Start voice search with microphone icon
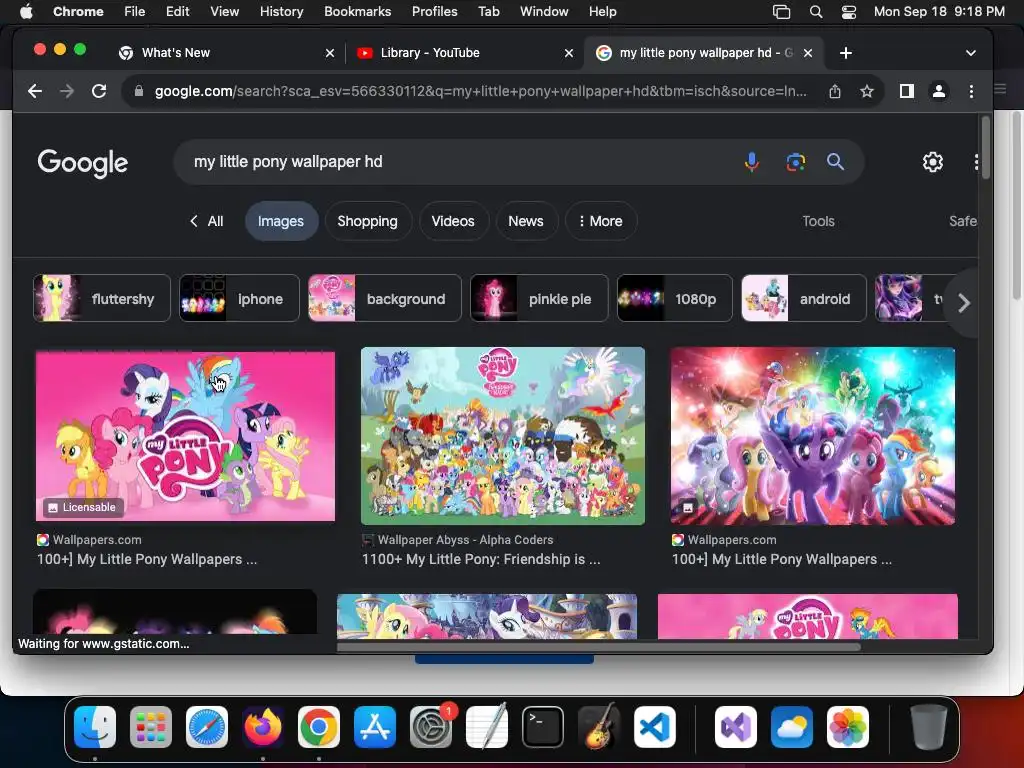Viewport: 1024px width, 768px height. pyautogui.click(x=752, y=162)
